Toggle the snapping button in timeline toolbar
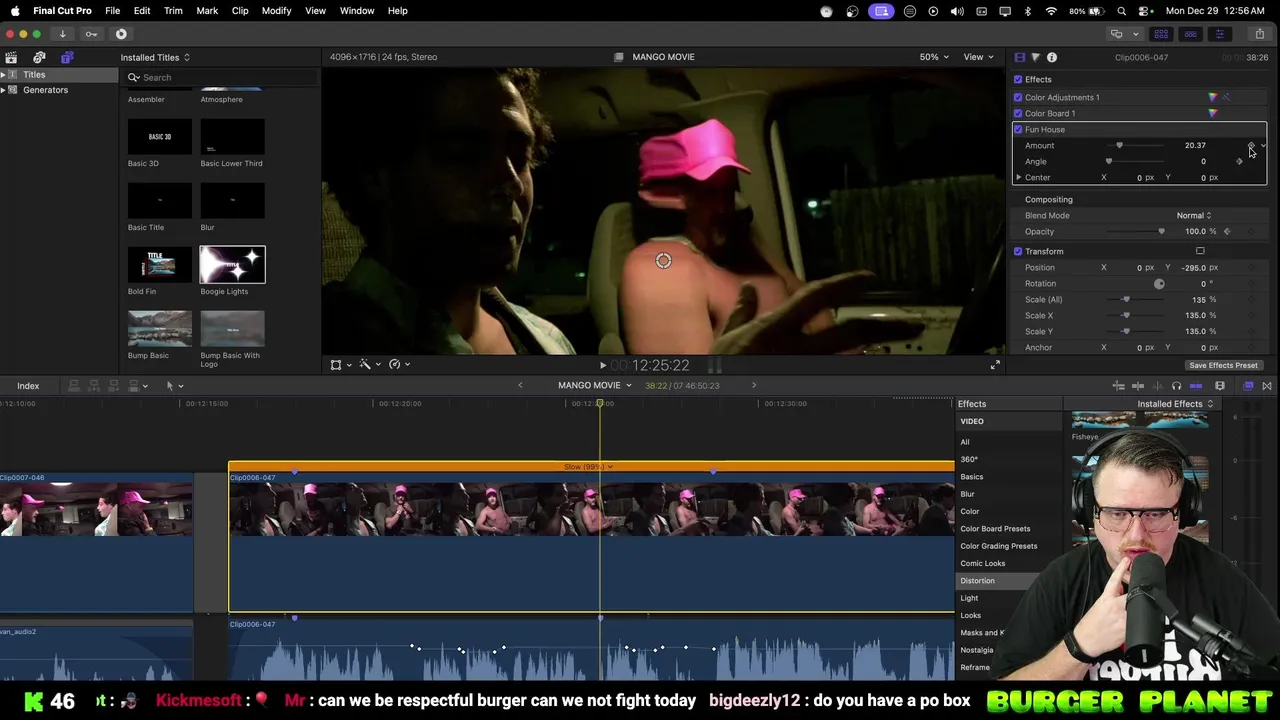Image resolution: width=1280 pixels, height=720 pixels. click(1196, 386)
